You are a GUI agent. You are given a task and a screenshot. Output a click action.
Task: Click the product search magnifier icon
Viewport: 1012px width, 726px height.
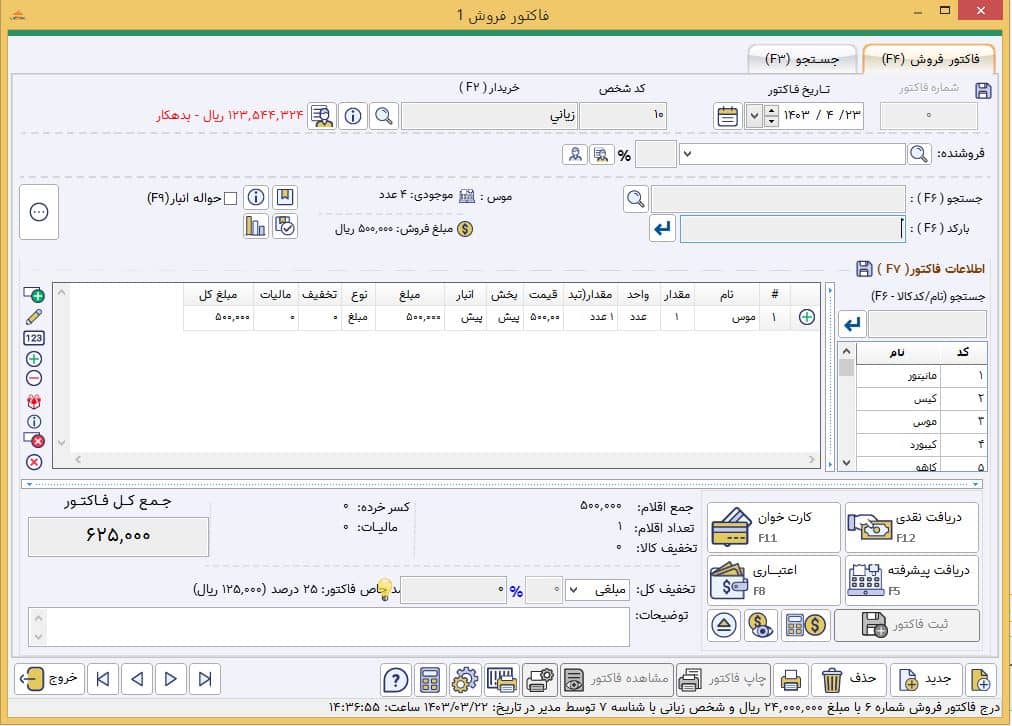pyautogui.click(x=636, y=199)
